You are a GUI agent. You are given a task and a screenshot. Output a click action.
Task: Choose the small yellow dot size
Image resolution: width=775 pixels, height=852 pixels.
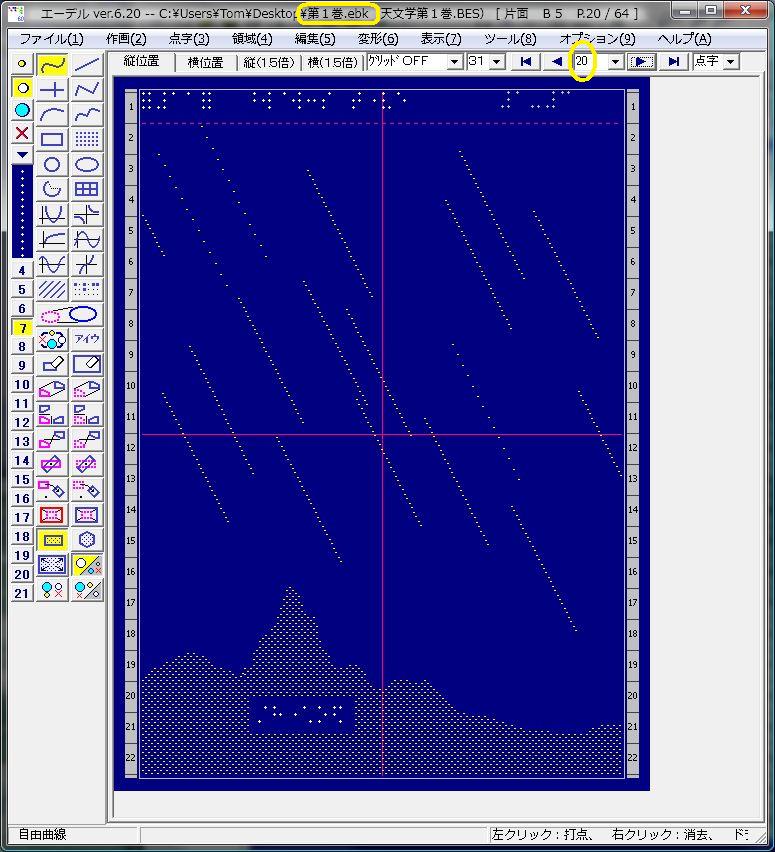click(x=22, y=64)
